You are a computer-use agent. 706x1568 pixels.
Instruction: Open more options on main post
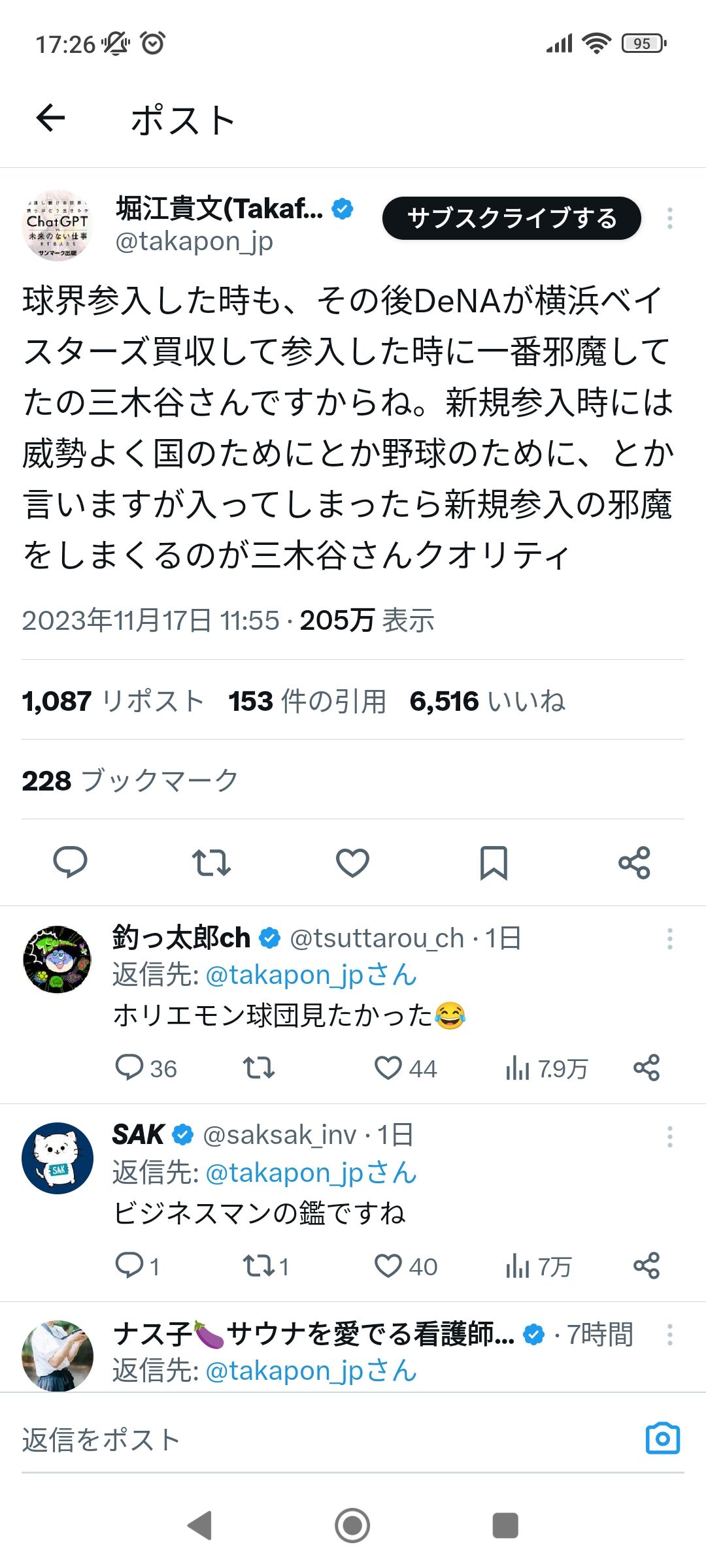point(669,218)
